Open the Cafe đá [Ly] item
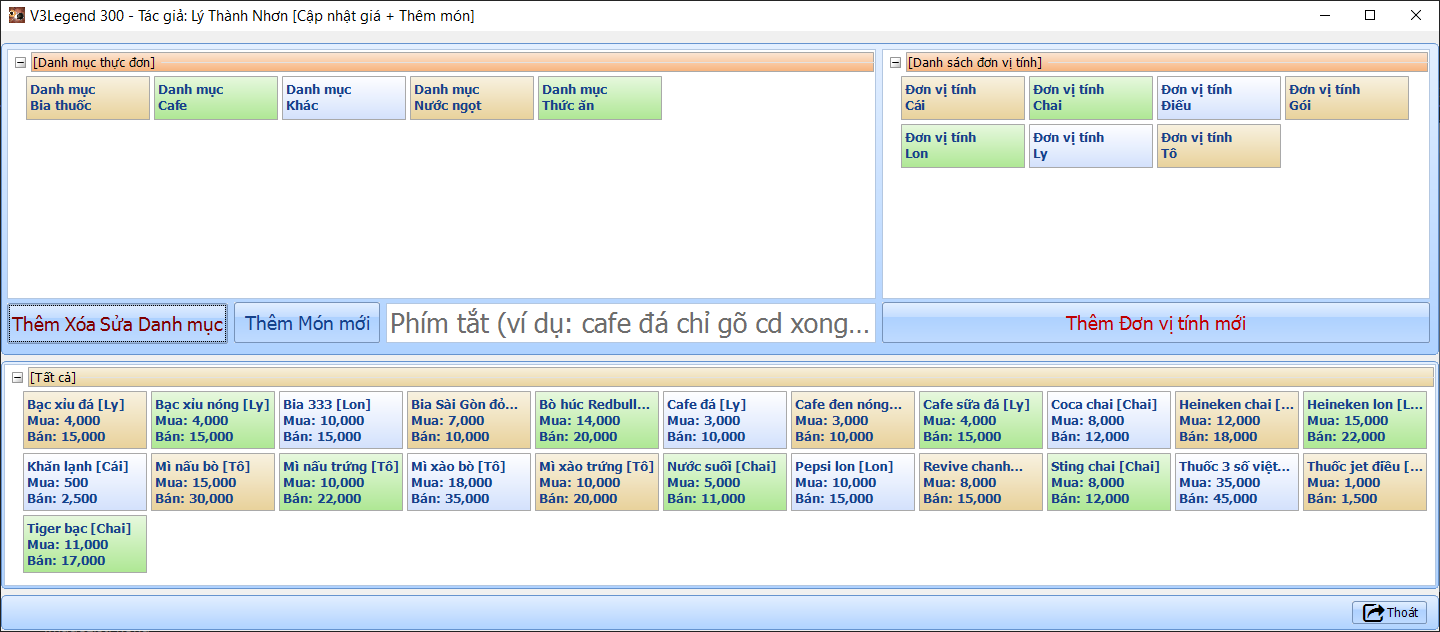Viewport: 1440px width, 632px height. (725, 420)
